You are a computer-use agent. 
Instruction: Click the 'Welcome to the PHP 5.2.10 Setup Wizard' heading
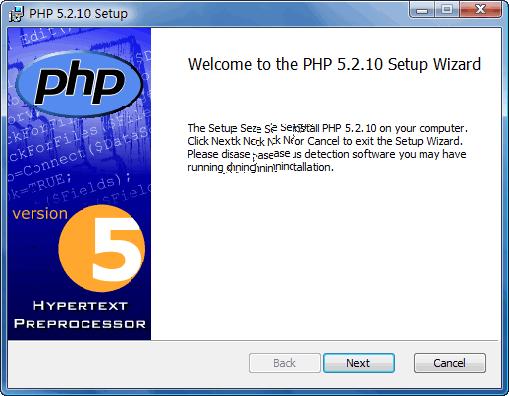point(334,64)
